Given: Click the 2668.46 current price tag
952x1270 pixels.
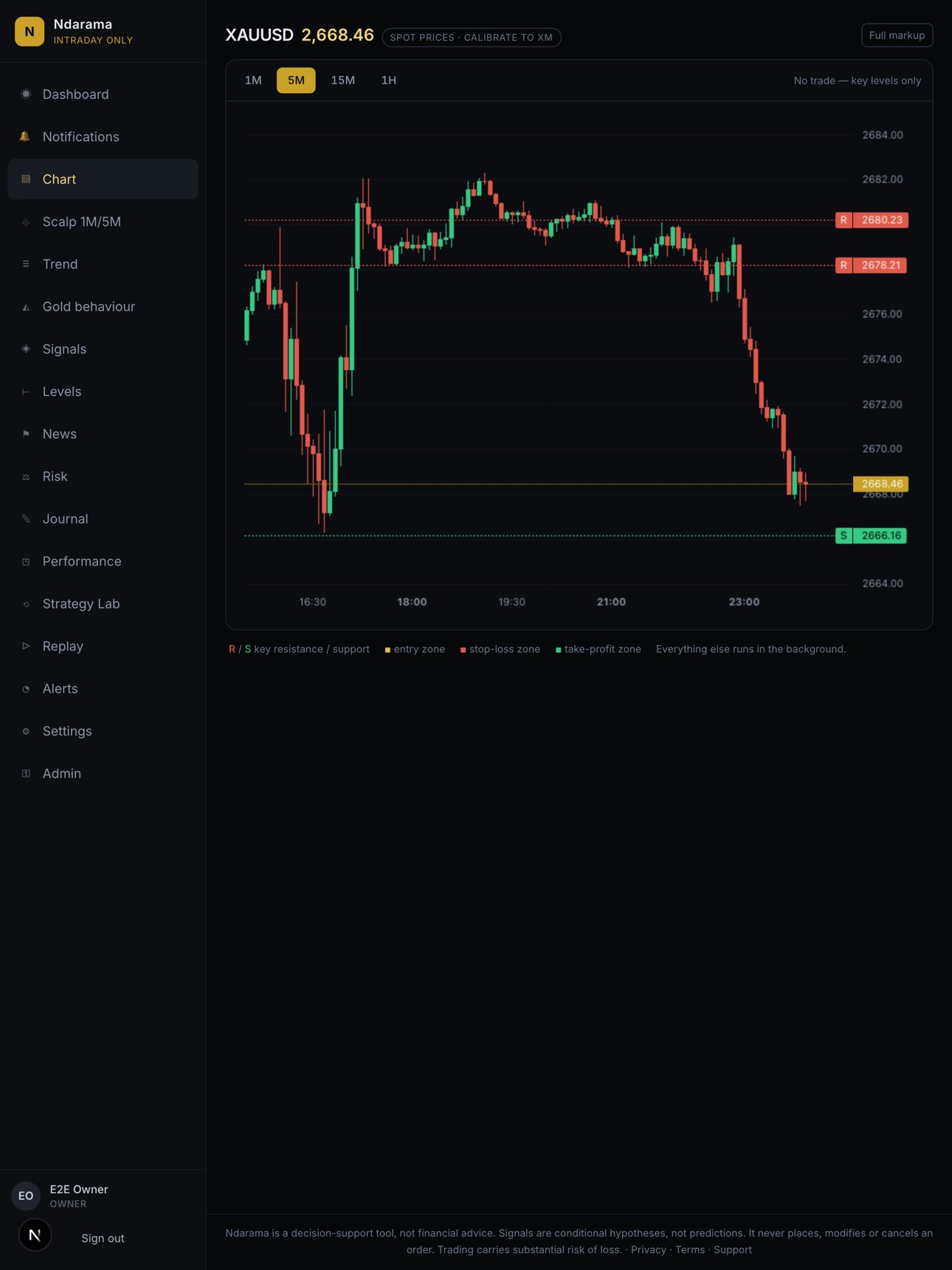Looking at the screenshot, I should [880, 484].
